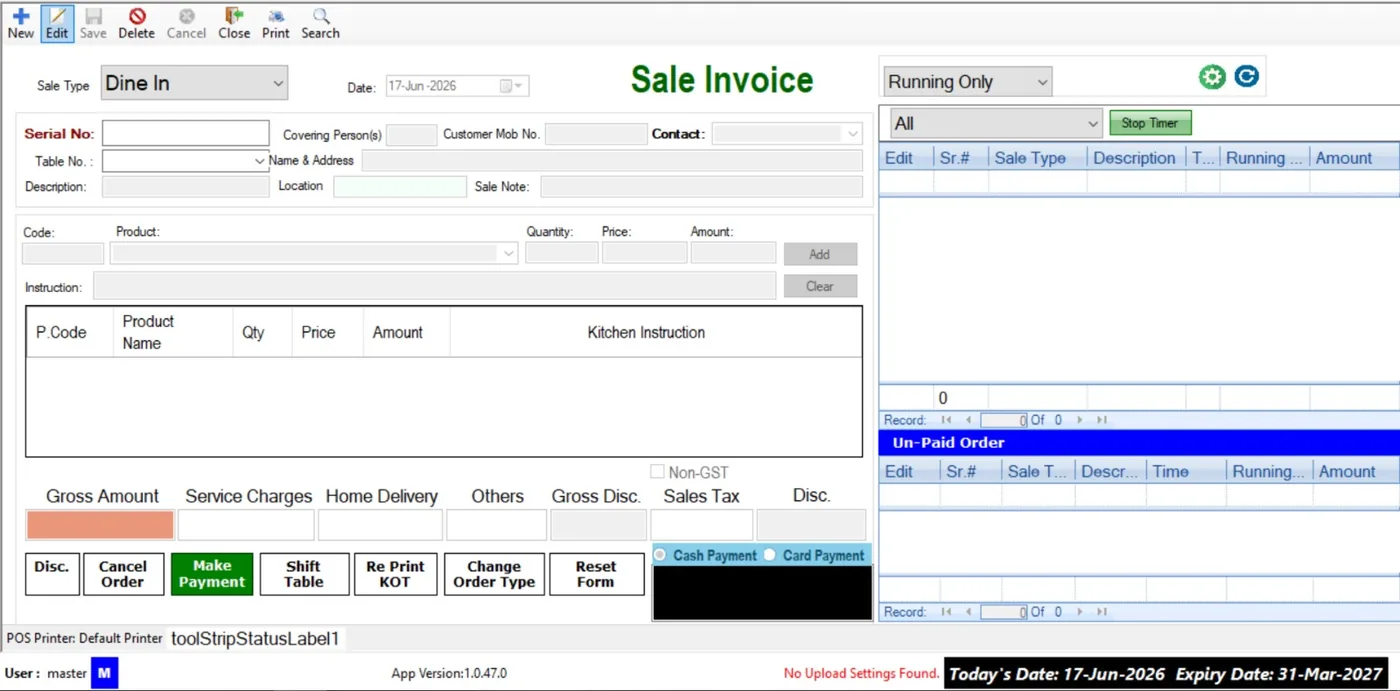Click the Serial No input field
Screen dimensions: 1400x691
point(185,133)
